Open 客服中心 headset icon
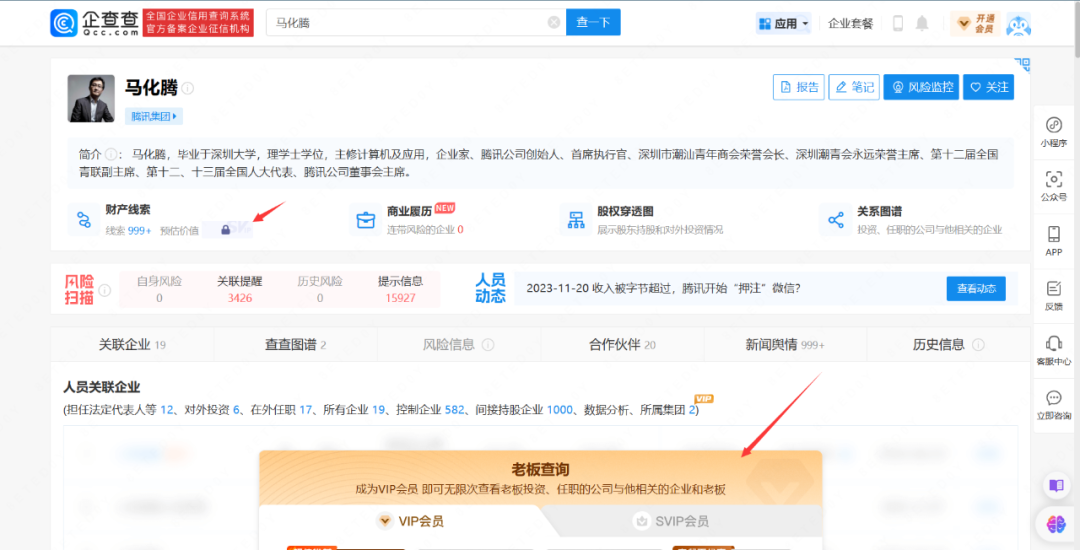 click(x=1054, y=349)
